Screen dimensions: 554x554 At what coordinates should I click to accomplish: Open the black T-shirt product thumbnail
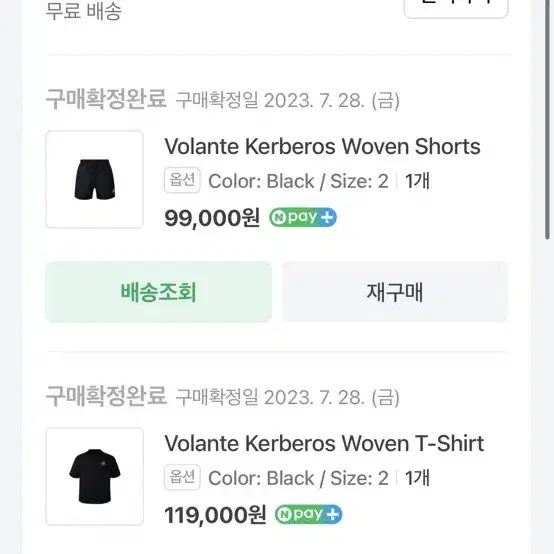[x=95, y=476]
